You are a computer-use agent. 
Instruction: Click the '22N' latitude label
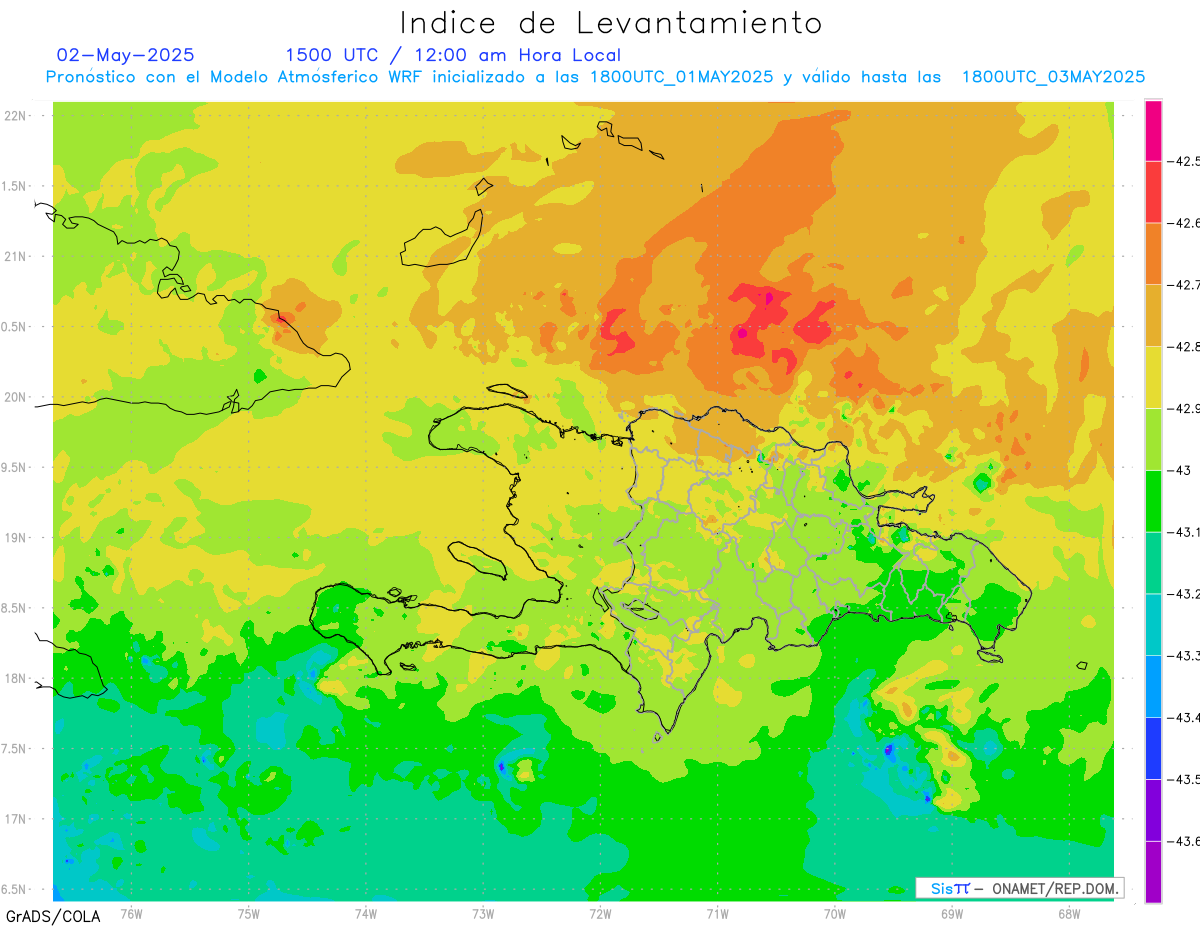click(x=17, y=115)
